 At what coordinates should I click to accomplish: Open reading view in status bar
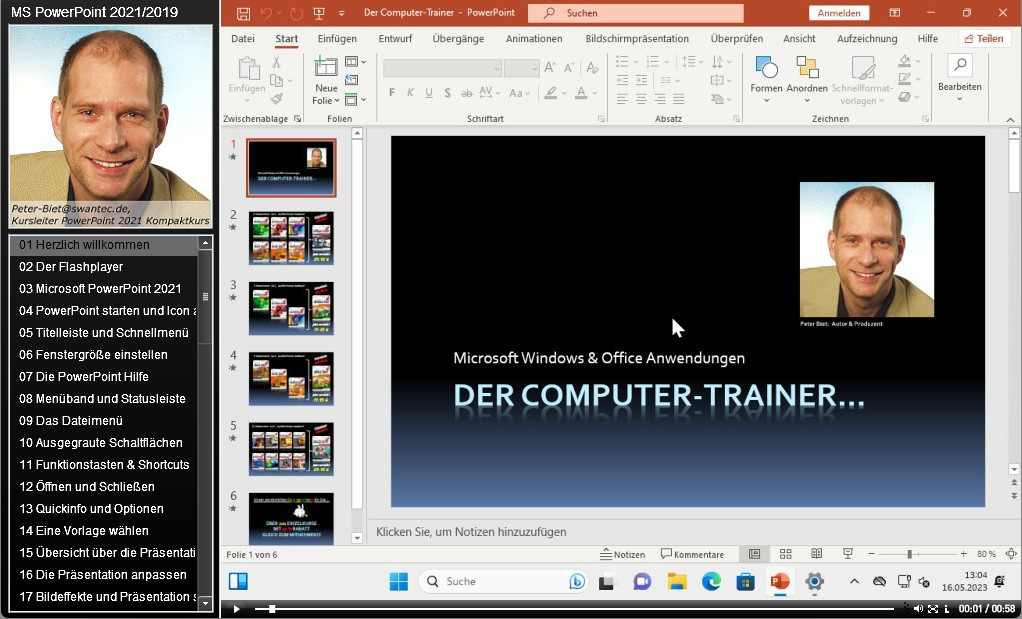point(817,554)
